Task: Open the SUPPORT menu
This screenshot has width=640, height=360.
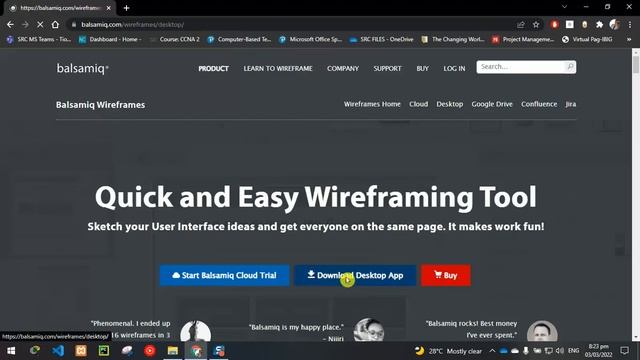Action: 387,69
